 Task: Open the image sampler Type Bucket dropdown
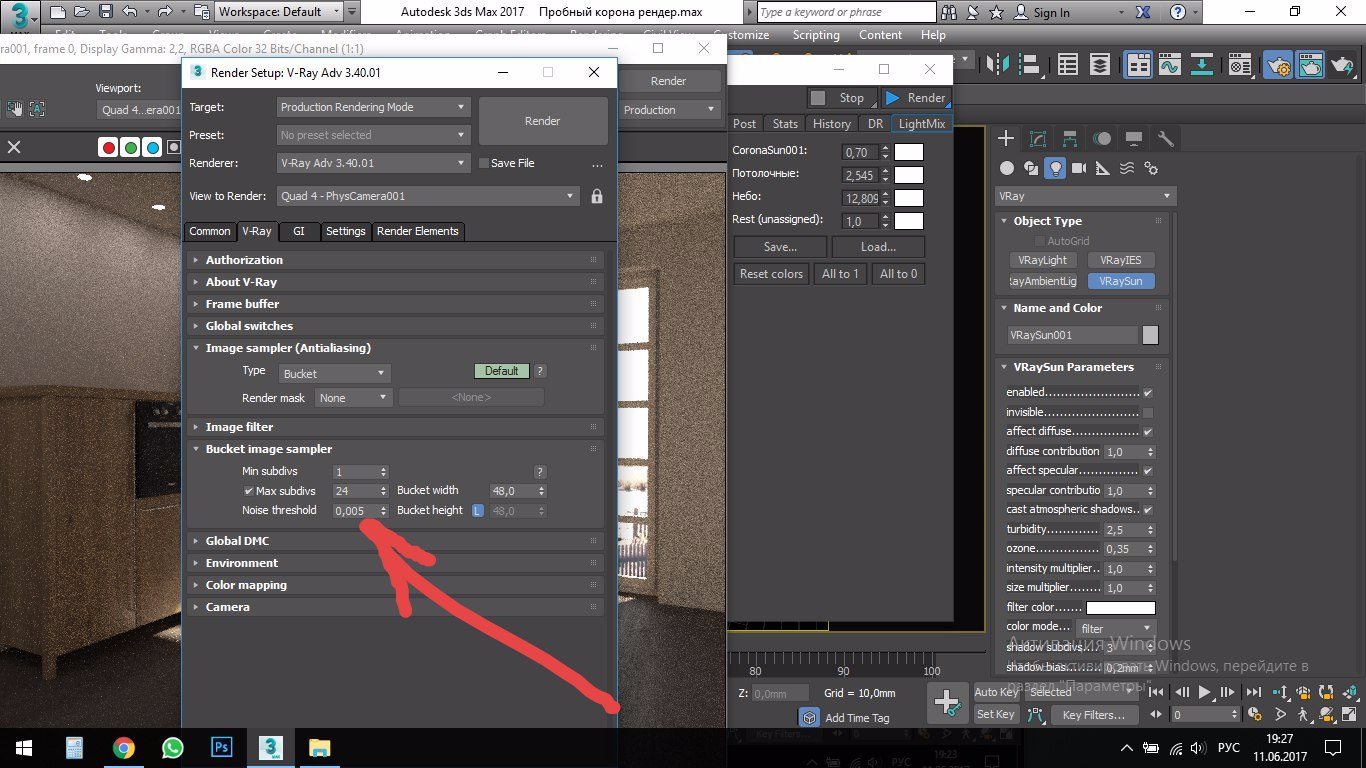(335, 373)
